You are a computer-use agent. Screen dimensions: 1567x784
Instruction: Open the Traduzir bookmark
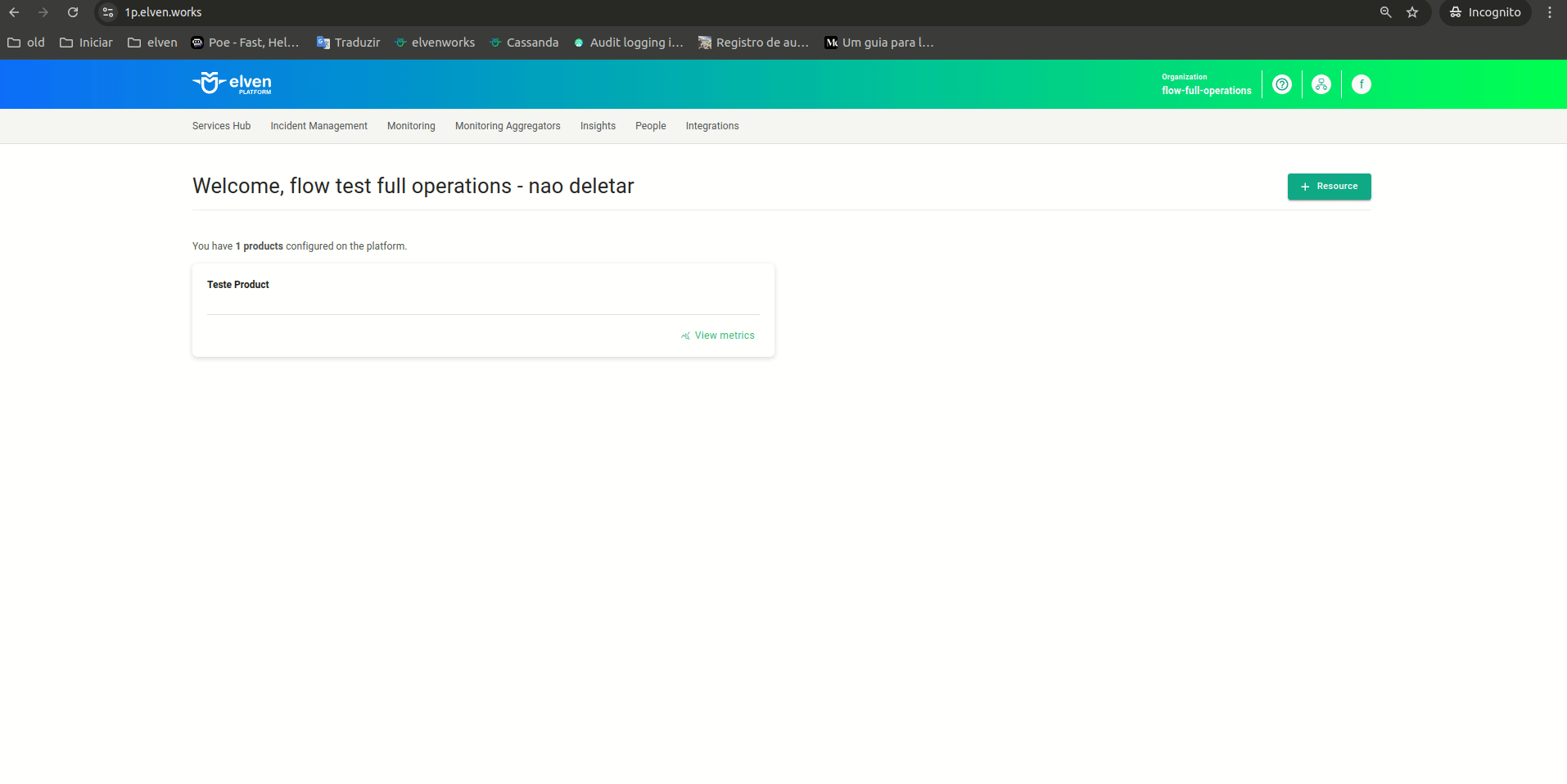pyautogui.click(x=349, y=43)
